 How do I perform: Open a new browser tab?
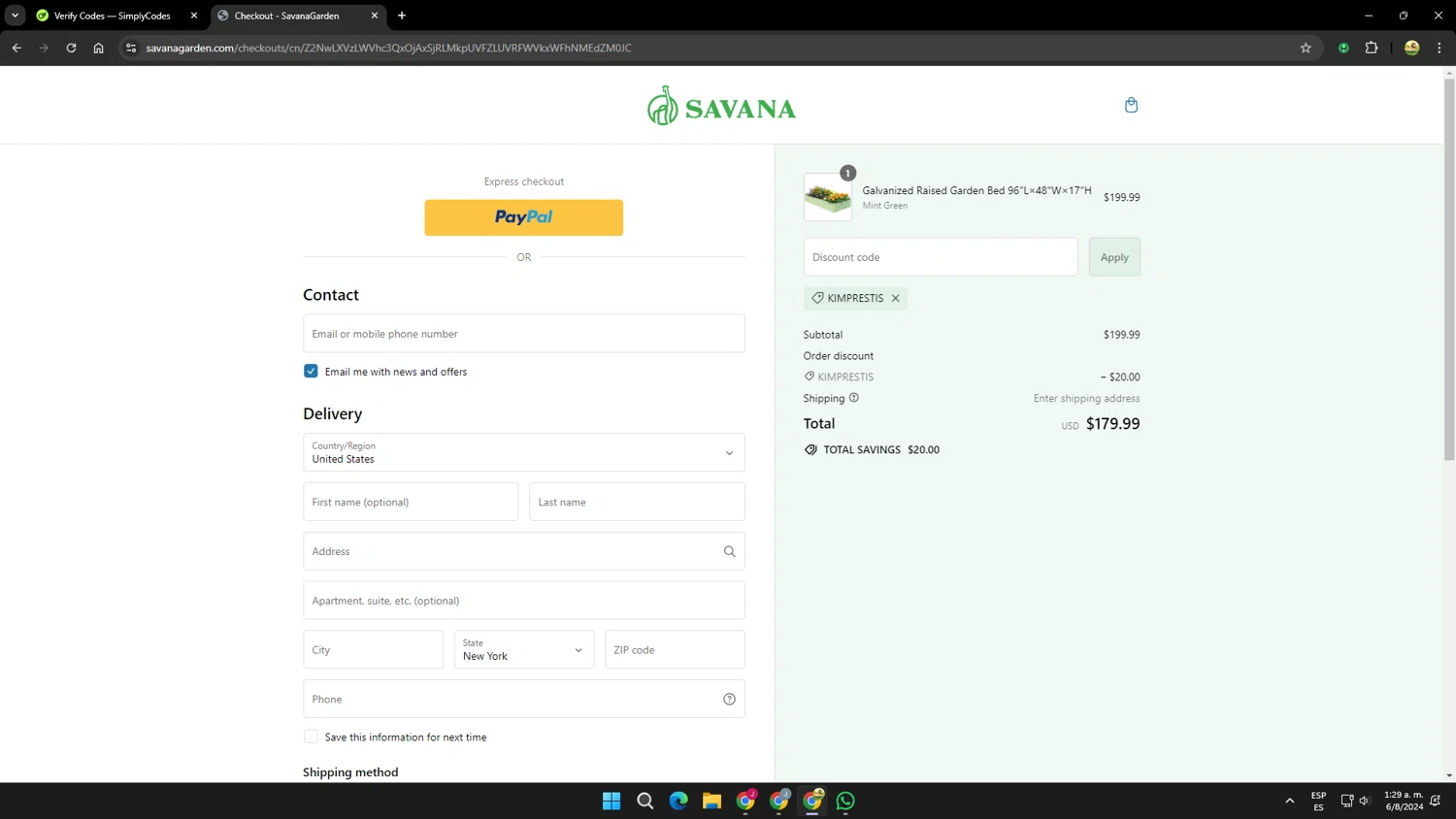pyautogui.click(x=402, y=16)
